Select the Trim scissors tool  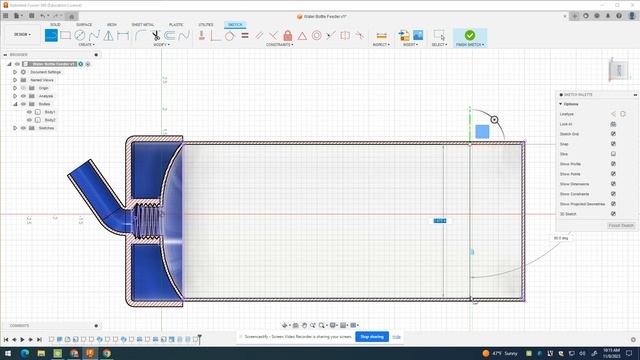pos(156,36)
